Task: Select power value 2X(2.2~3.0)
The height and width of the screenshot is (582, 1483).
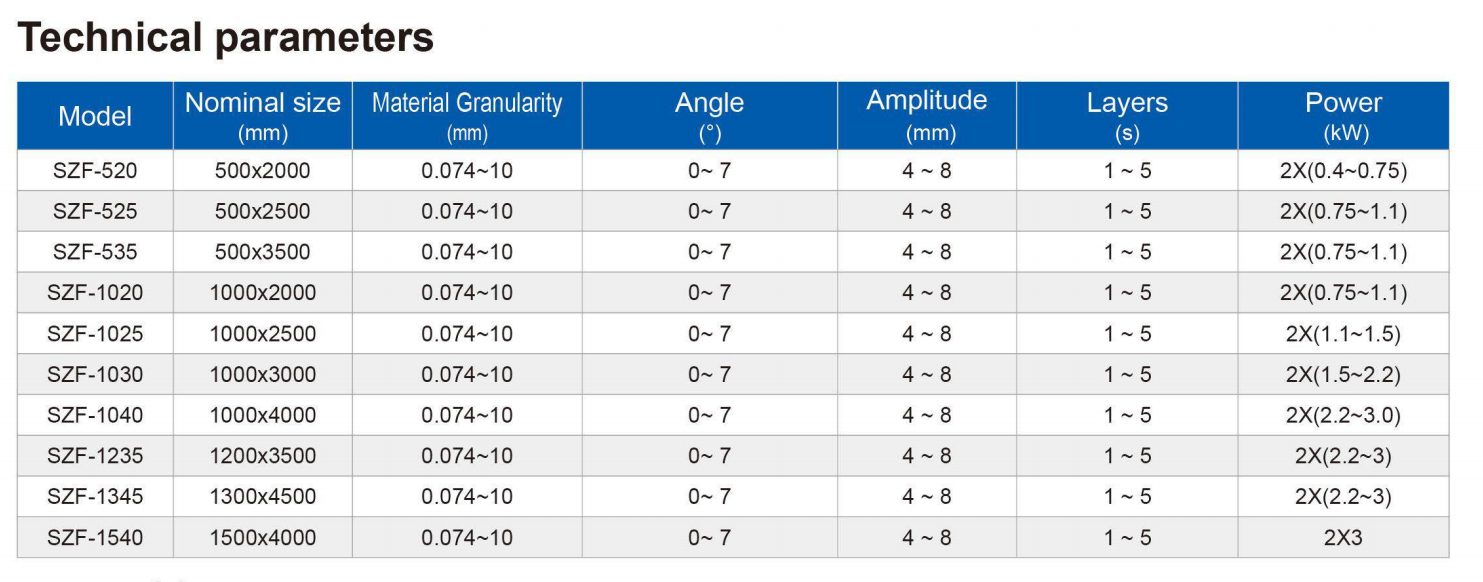Action: (1344, 415)
